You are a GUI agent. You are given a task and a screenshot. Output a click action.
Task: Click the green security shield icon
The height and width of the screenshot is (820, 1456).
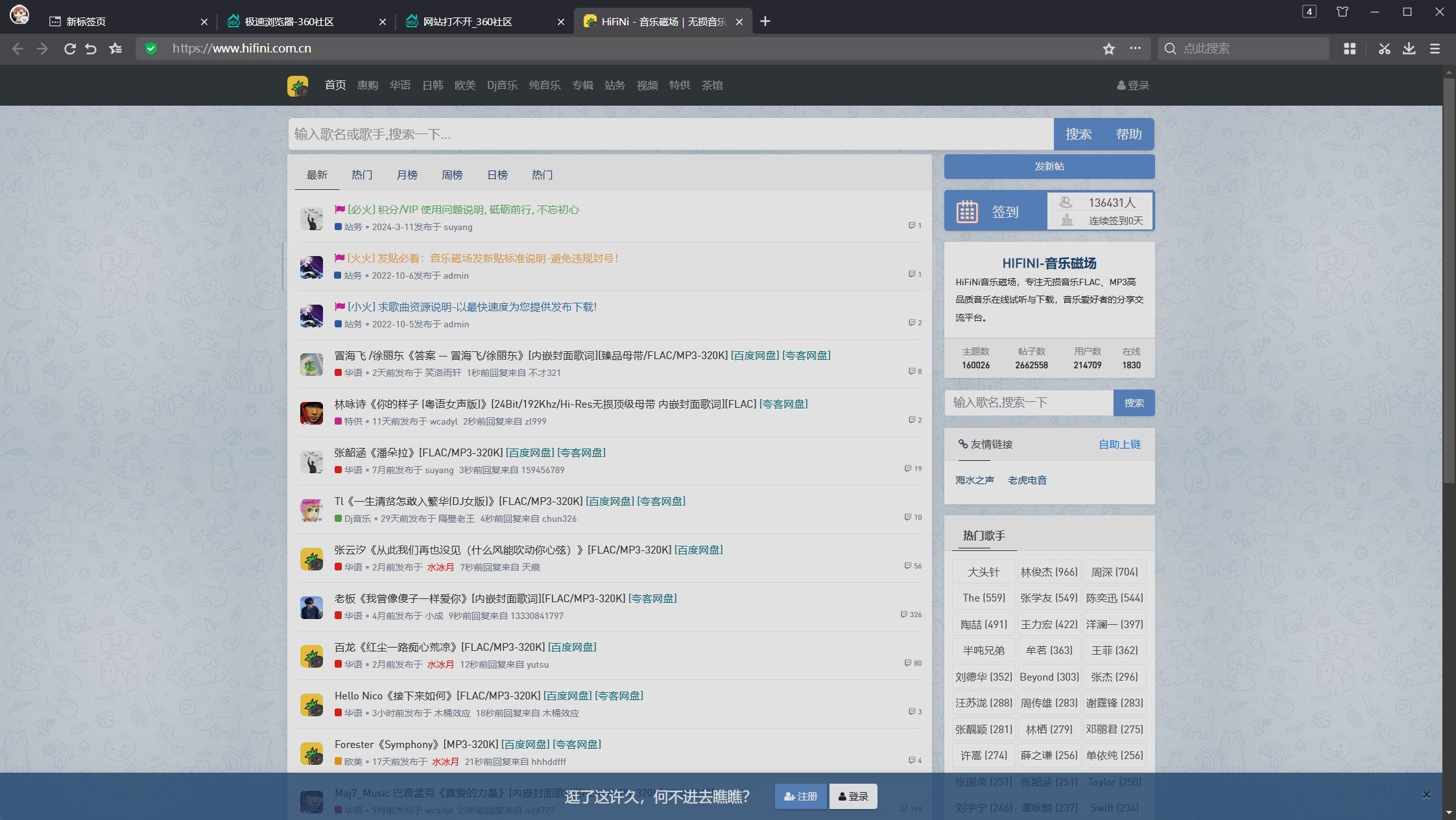click(x=151, y=49)
